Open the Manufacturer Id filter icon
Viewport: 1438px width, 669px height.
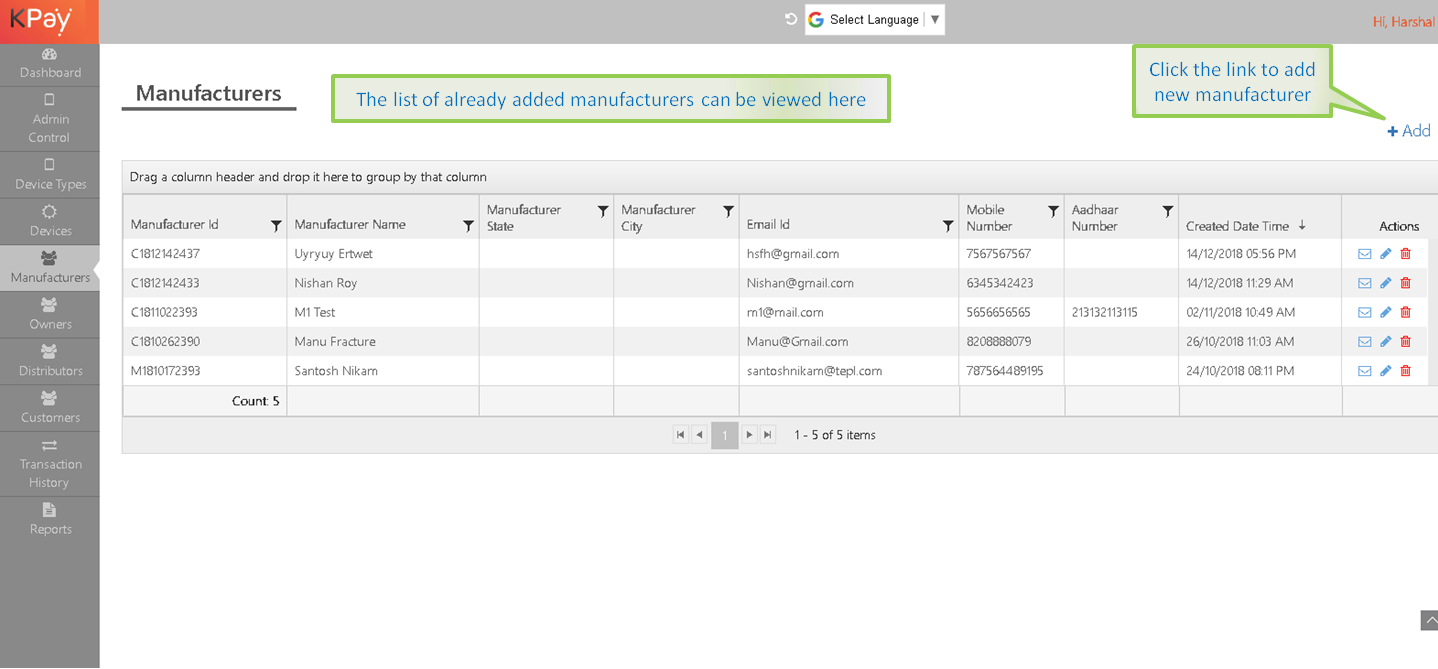276,226
